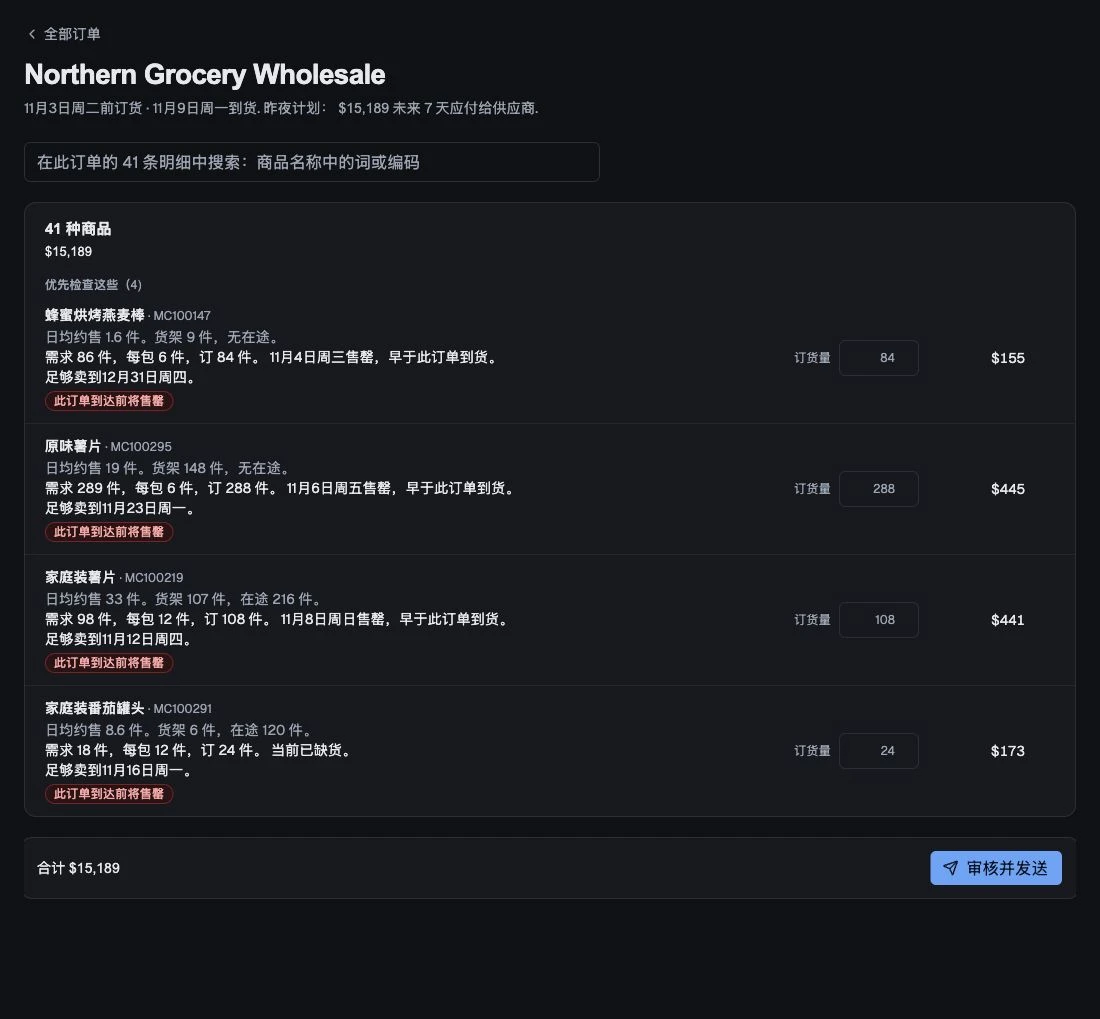Click the Northern Grocery Wholesale heading

(x=205, y=74)
